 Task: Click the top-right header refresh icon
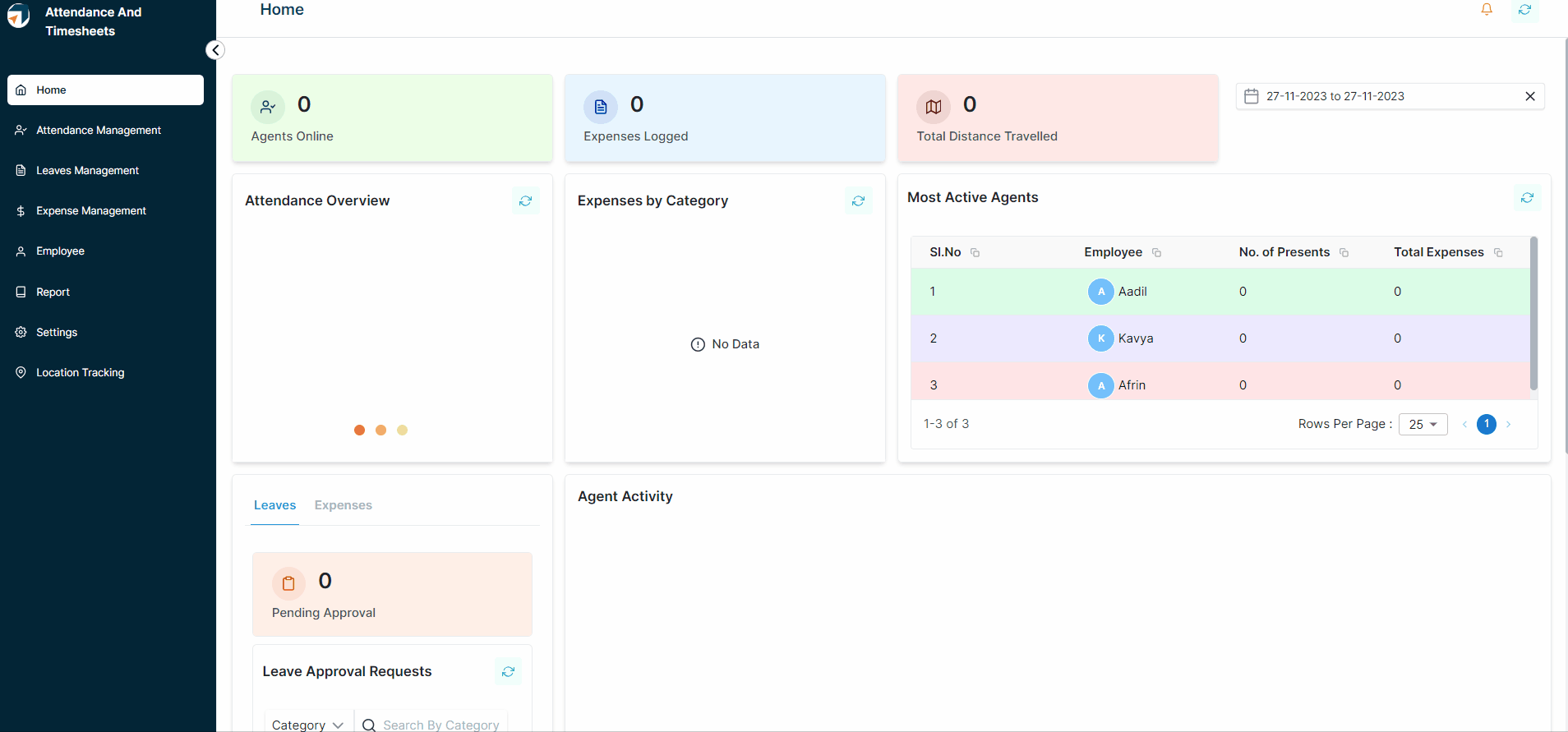1524,10
